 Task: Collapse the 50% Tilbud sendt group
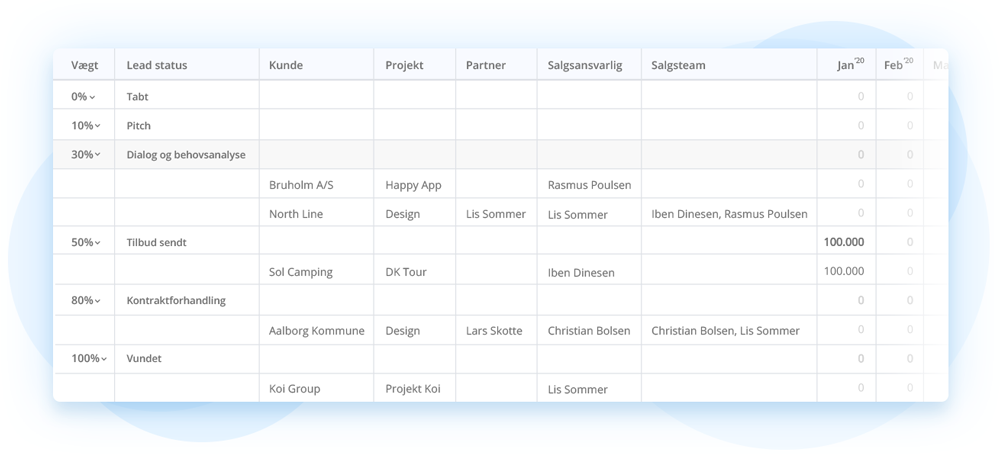point(98,243)
